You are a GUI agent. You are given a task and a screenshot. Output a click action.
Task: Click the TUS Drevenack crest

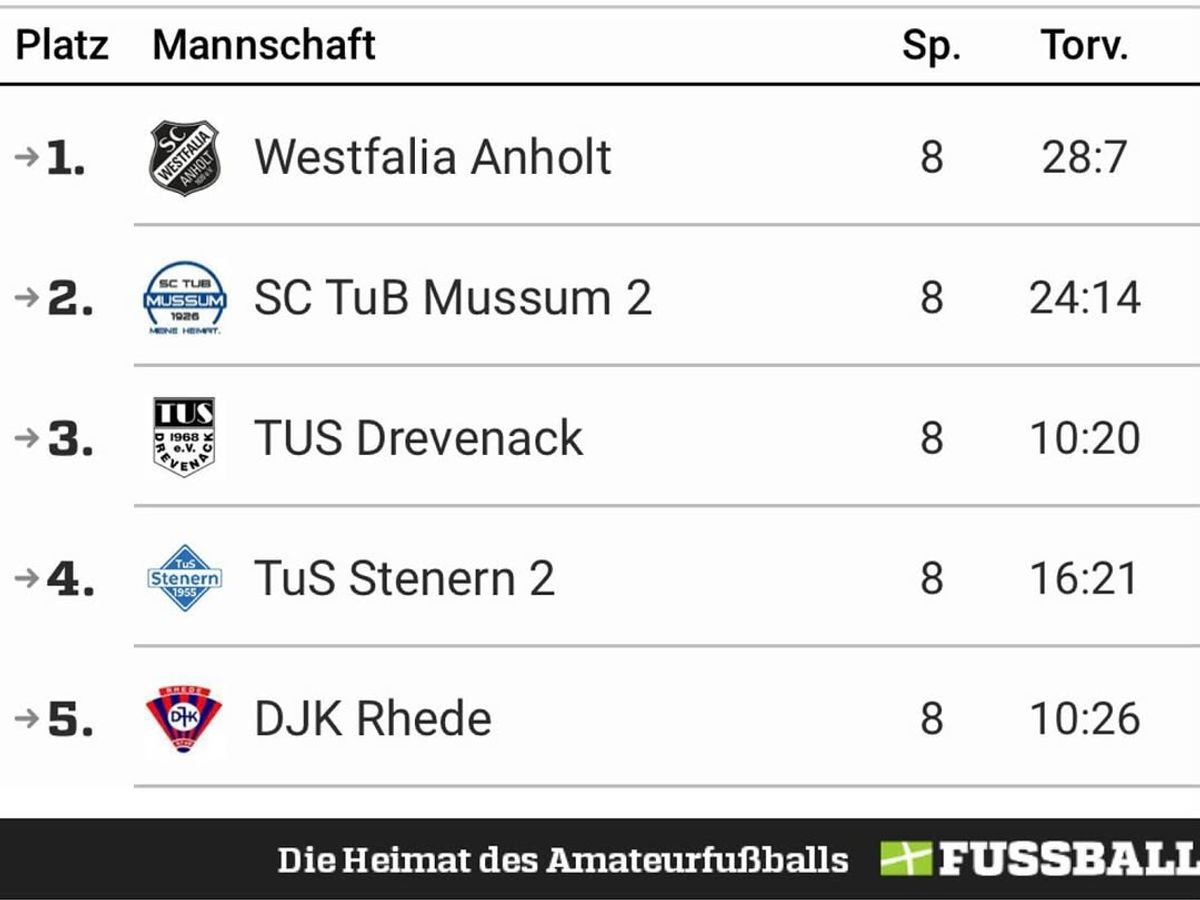(x=184, y=437)
